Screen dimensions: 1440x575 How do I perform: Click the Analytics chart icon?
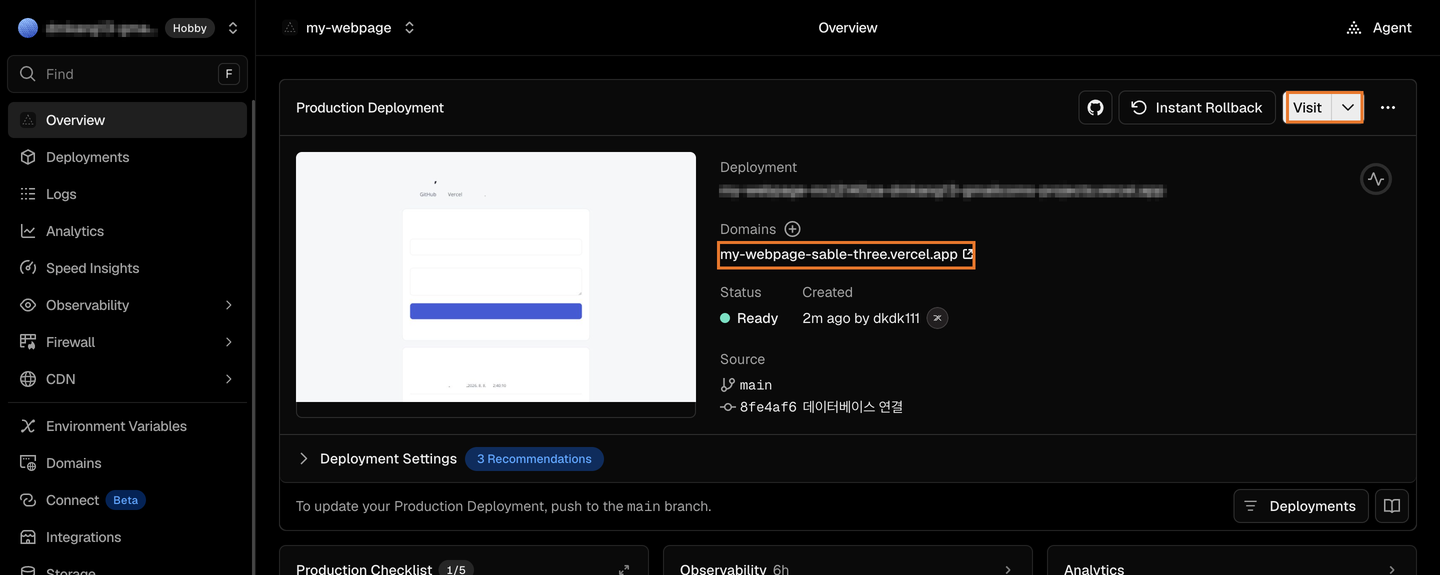28,231
